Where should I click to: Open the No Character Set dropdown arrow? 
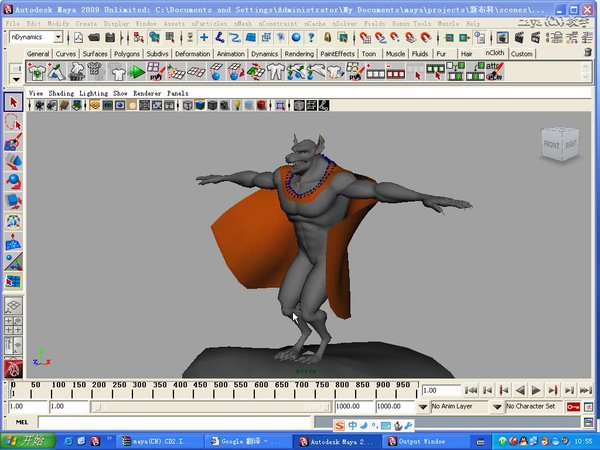[x=497, y=407]
